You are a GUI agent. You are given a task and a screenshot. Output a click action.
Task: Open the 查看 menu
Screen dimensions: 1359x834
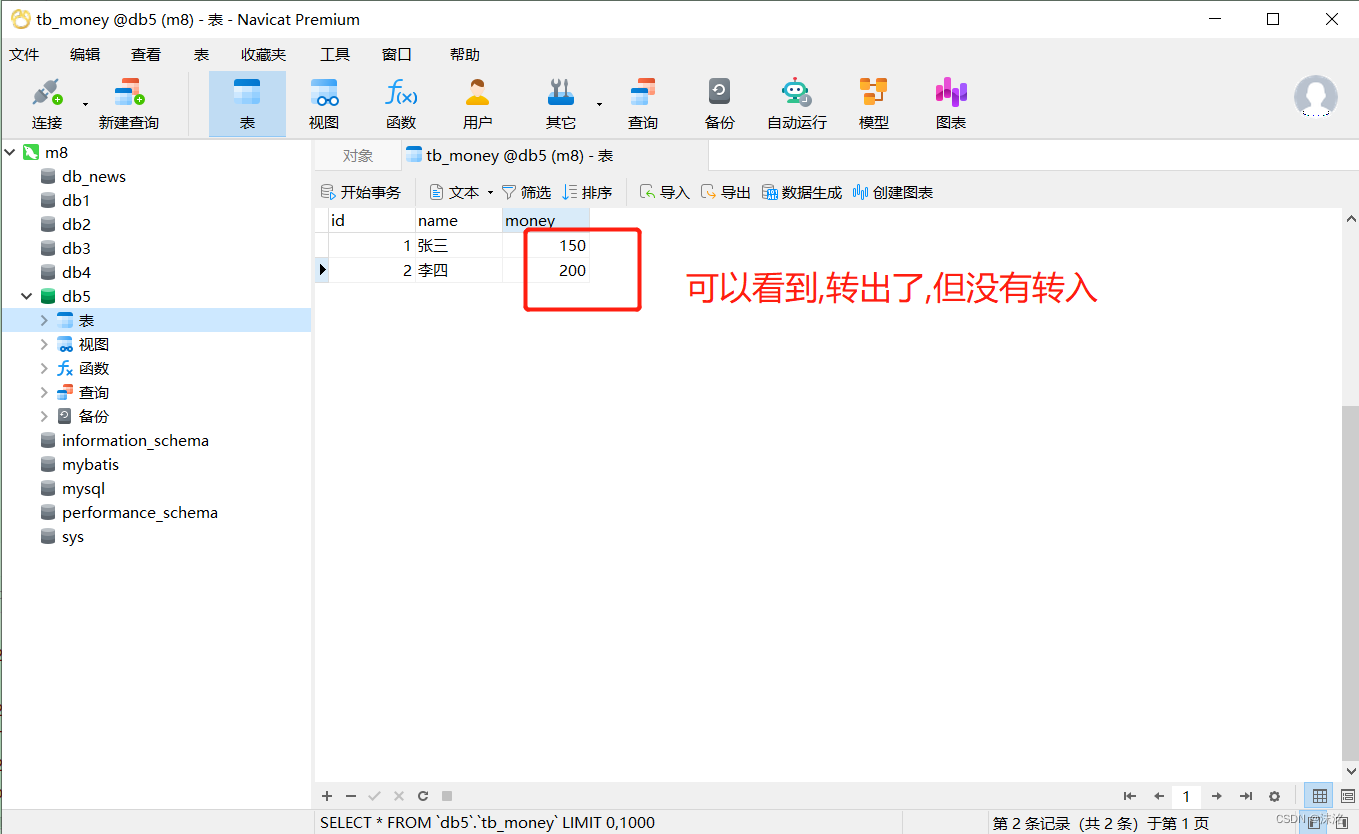point(146,55)
